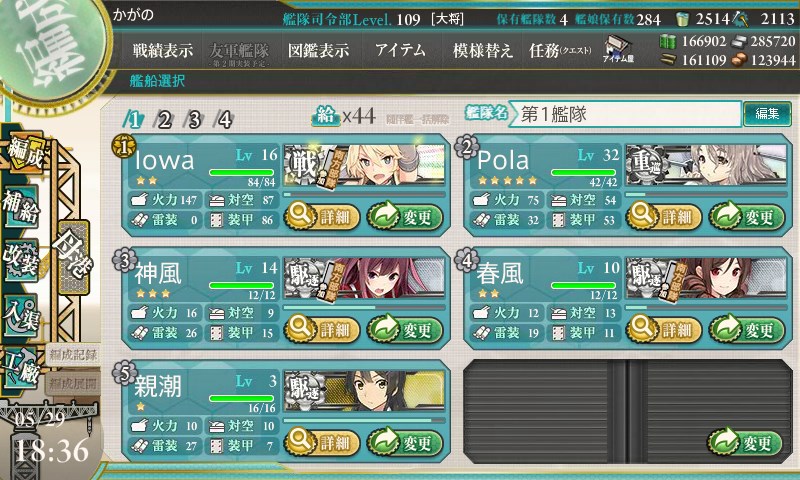Open 任務 (クエスト) quests menu
800x480 pixels.
[x=560, y=50]
